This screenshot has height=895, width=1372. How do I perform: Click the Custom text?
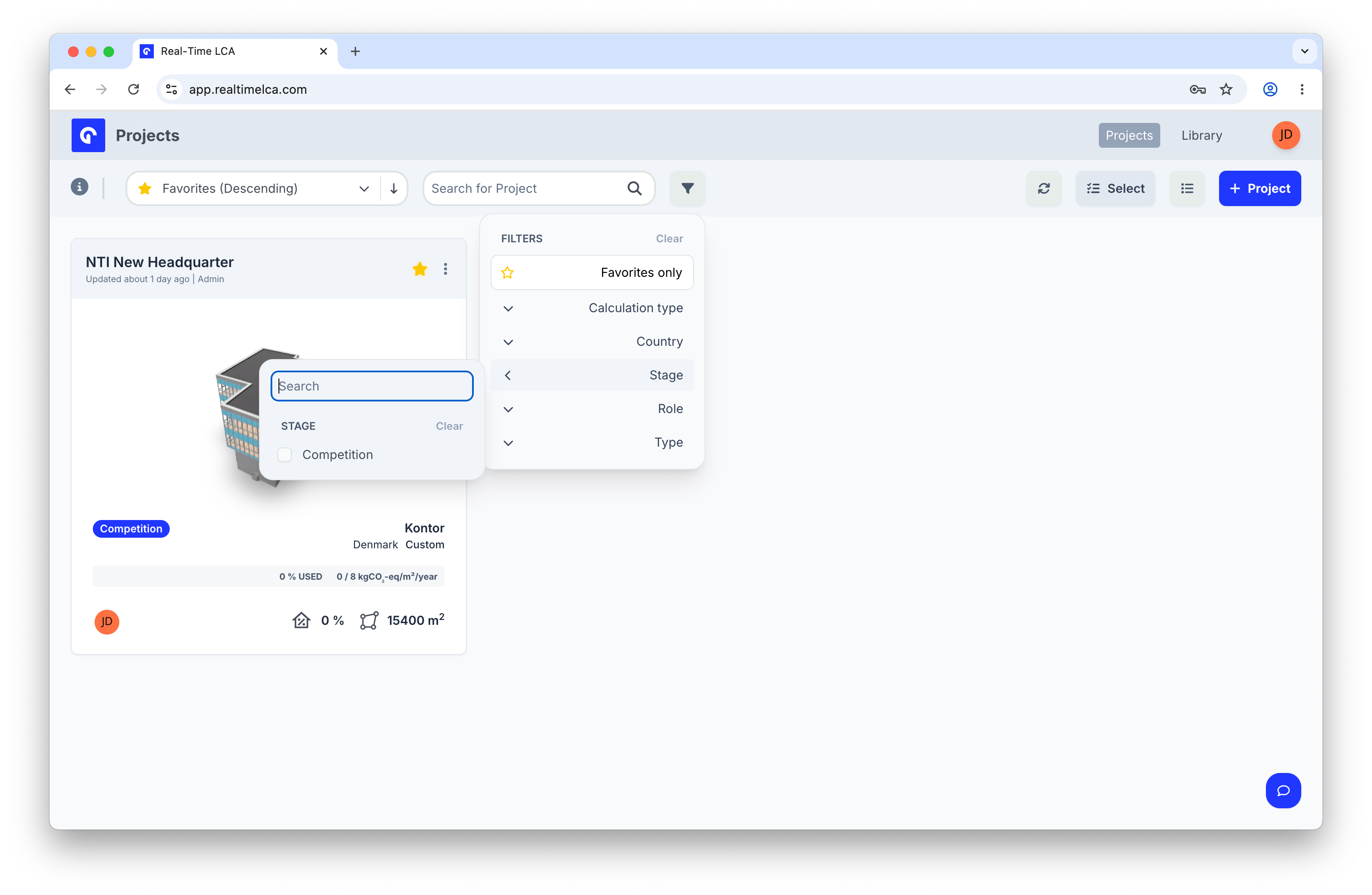[424, 544]
